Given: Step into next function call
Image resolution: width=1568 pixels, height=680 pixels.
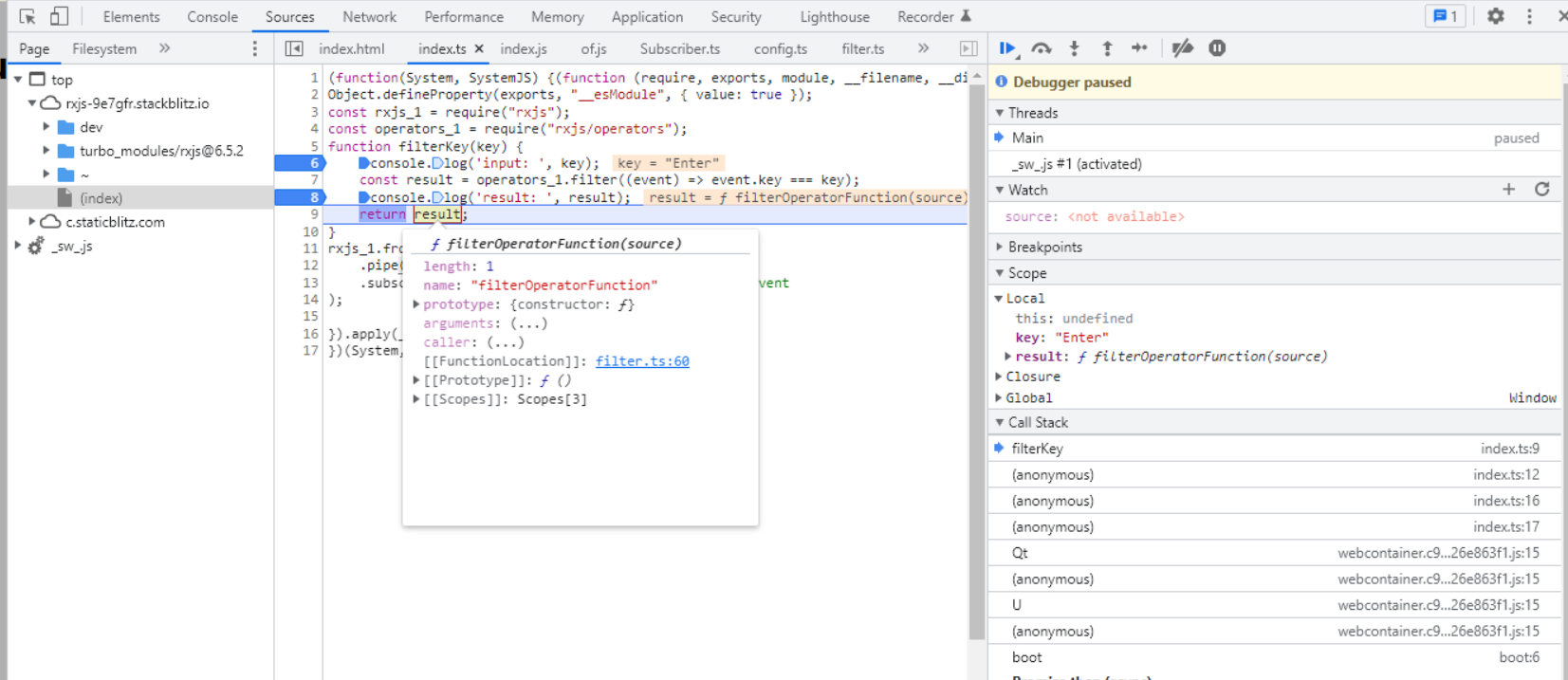Looking at the screenshot, I should click(1074, 48).
